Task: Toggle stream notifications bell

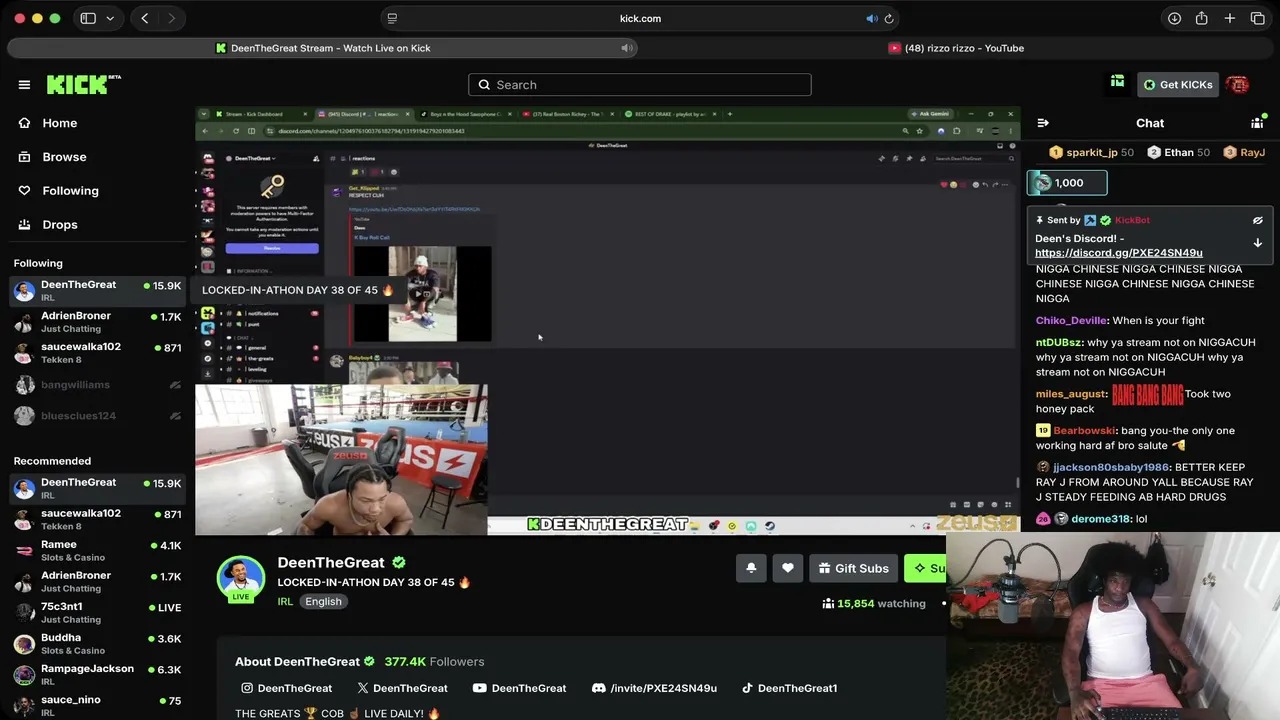Action: 751,568
